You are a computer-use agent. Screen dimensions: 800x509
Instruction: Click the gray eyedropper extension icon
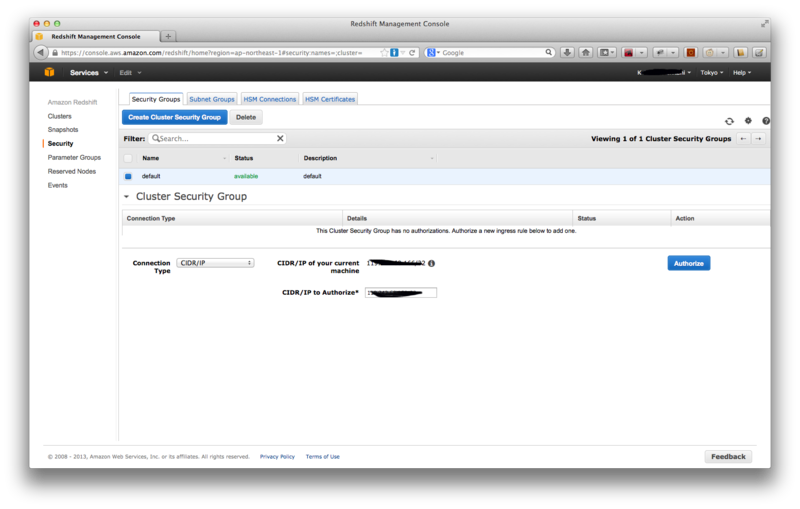point(660,53)
